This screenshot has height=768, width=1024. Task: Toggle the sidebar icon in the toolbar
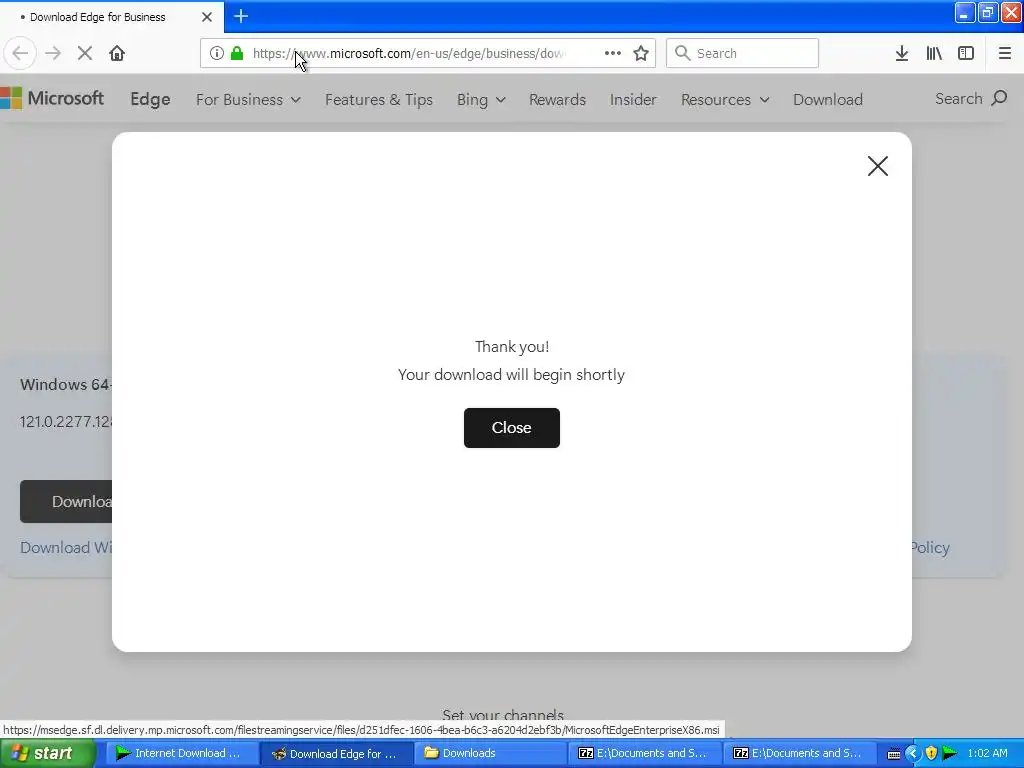(966, 53)
